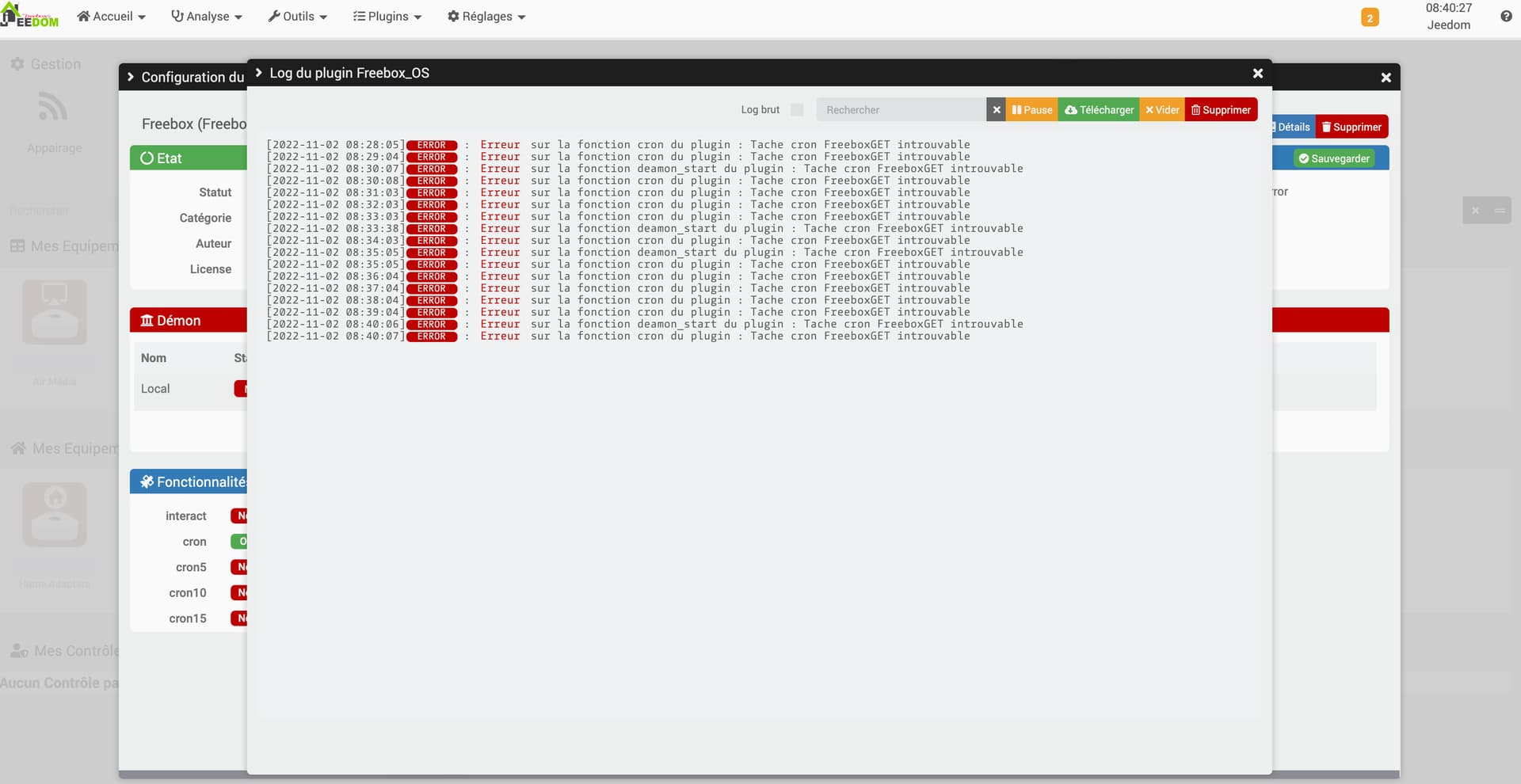The height and width of the screenshot is (784, 1521).
Task: Click the cron label in Fonctionnalités
Action: (194, 542)
